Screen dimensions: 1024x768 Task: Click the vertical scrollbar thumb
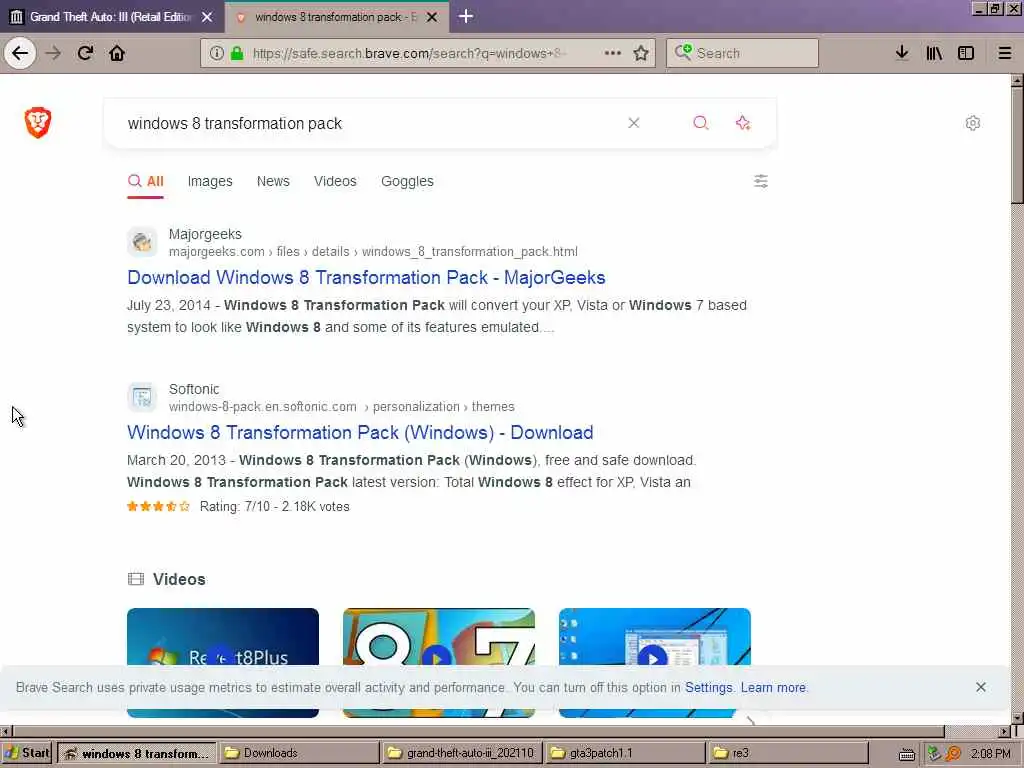(x=1017, y=145)
